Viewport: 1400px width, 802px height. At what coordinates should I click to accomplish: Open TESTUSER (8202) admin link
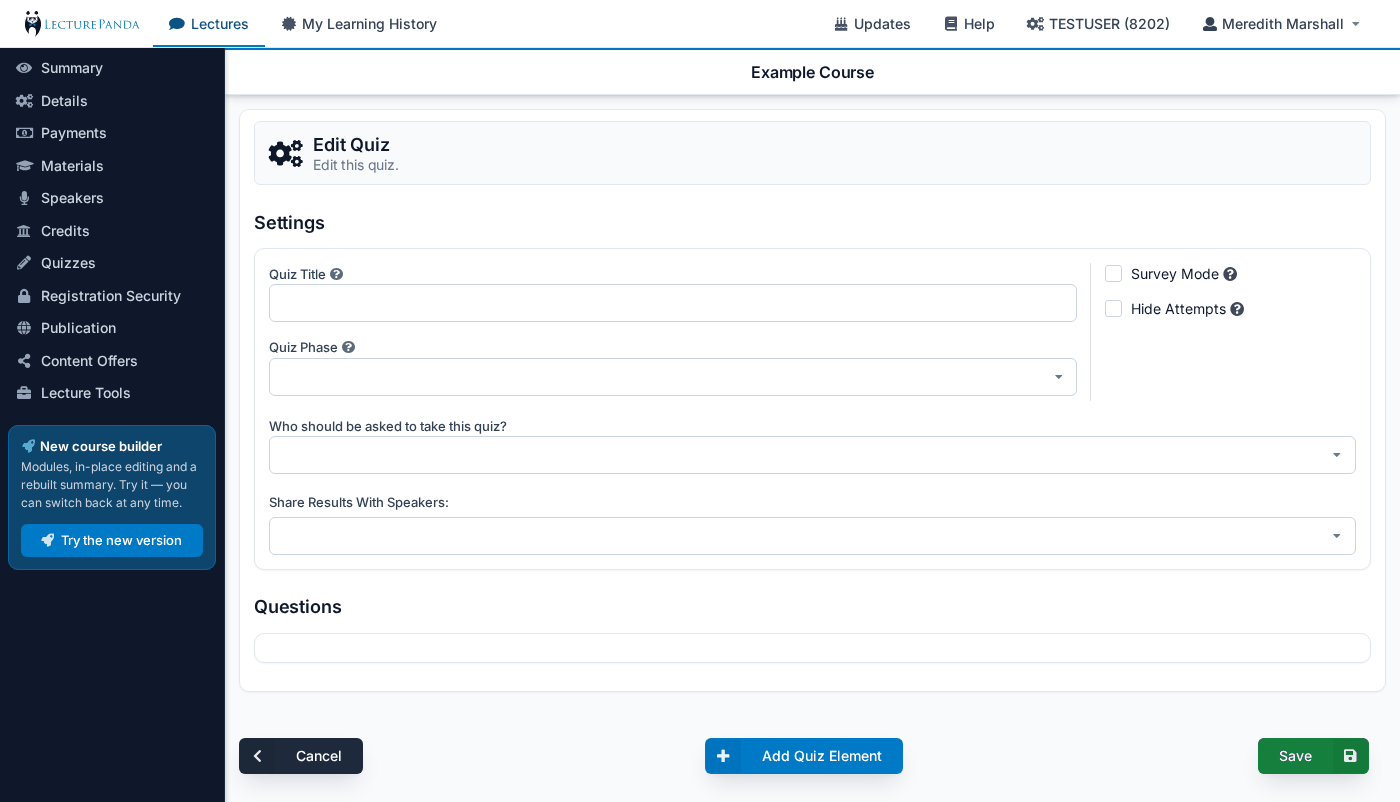tap(1098, 24)
